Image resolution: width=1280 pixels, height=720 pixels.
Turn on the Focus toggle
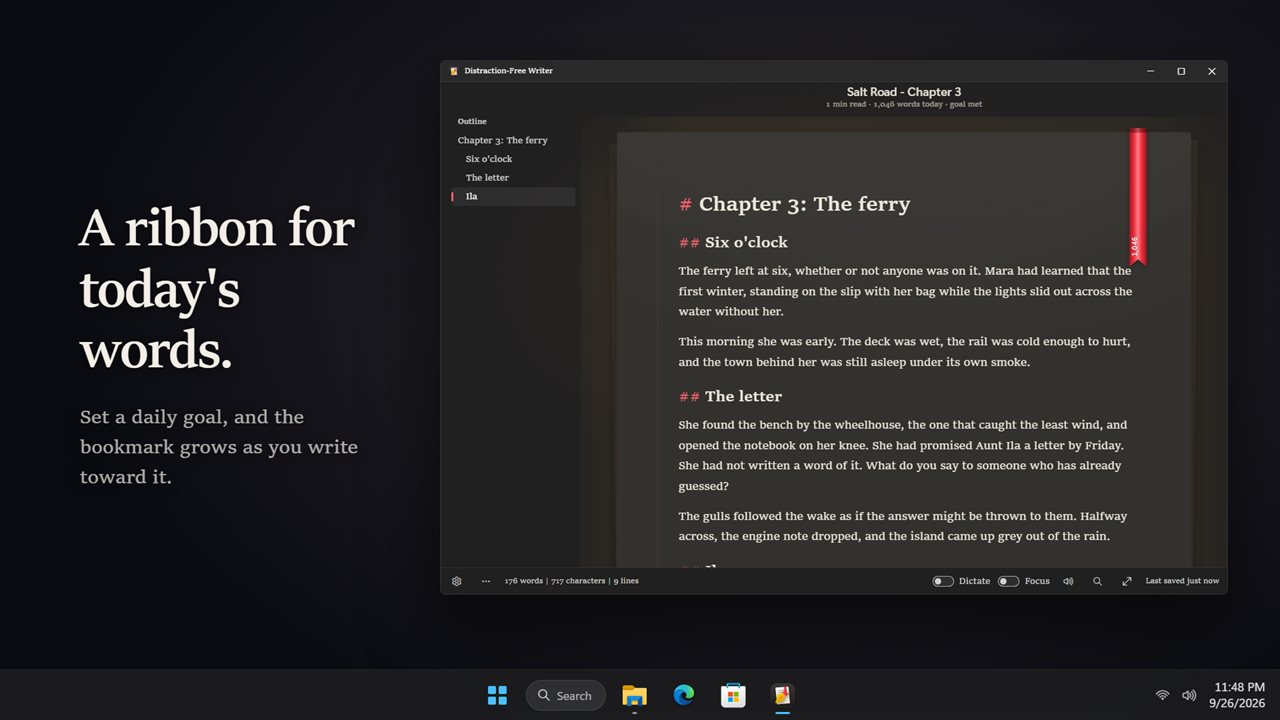click(1008, 581)
